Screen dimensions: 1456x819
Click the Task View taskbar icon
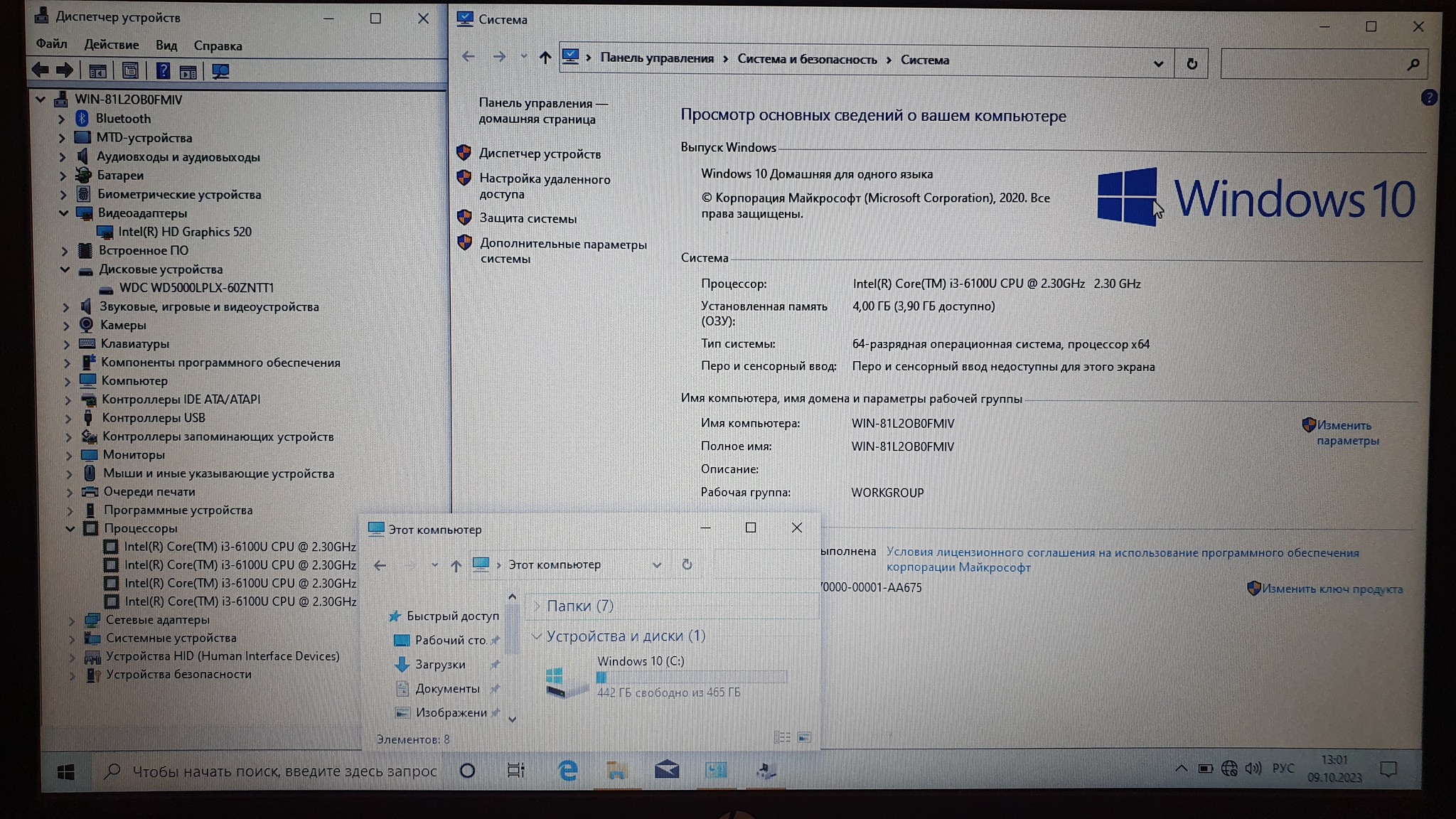point(515,771)
